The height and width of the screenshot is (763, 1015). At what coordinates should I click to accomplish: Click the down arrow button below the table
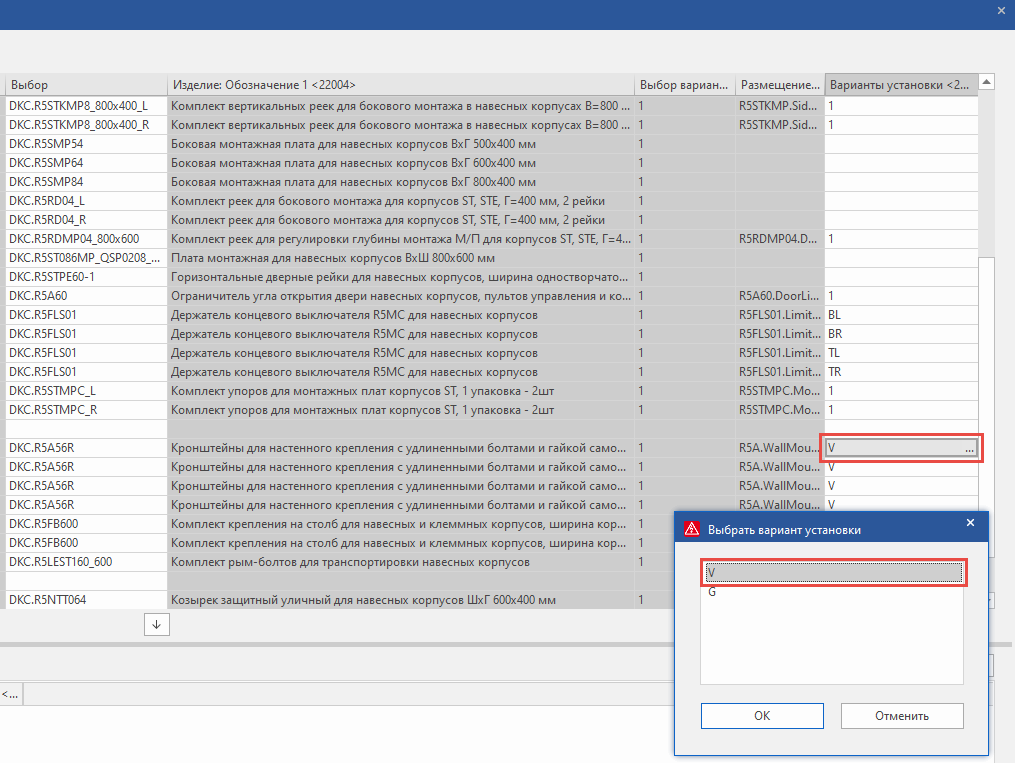157,625
